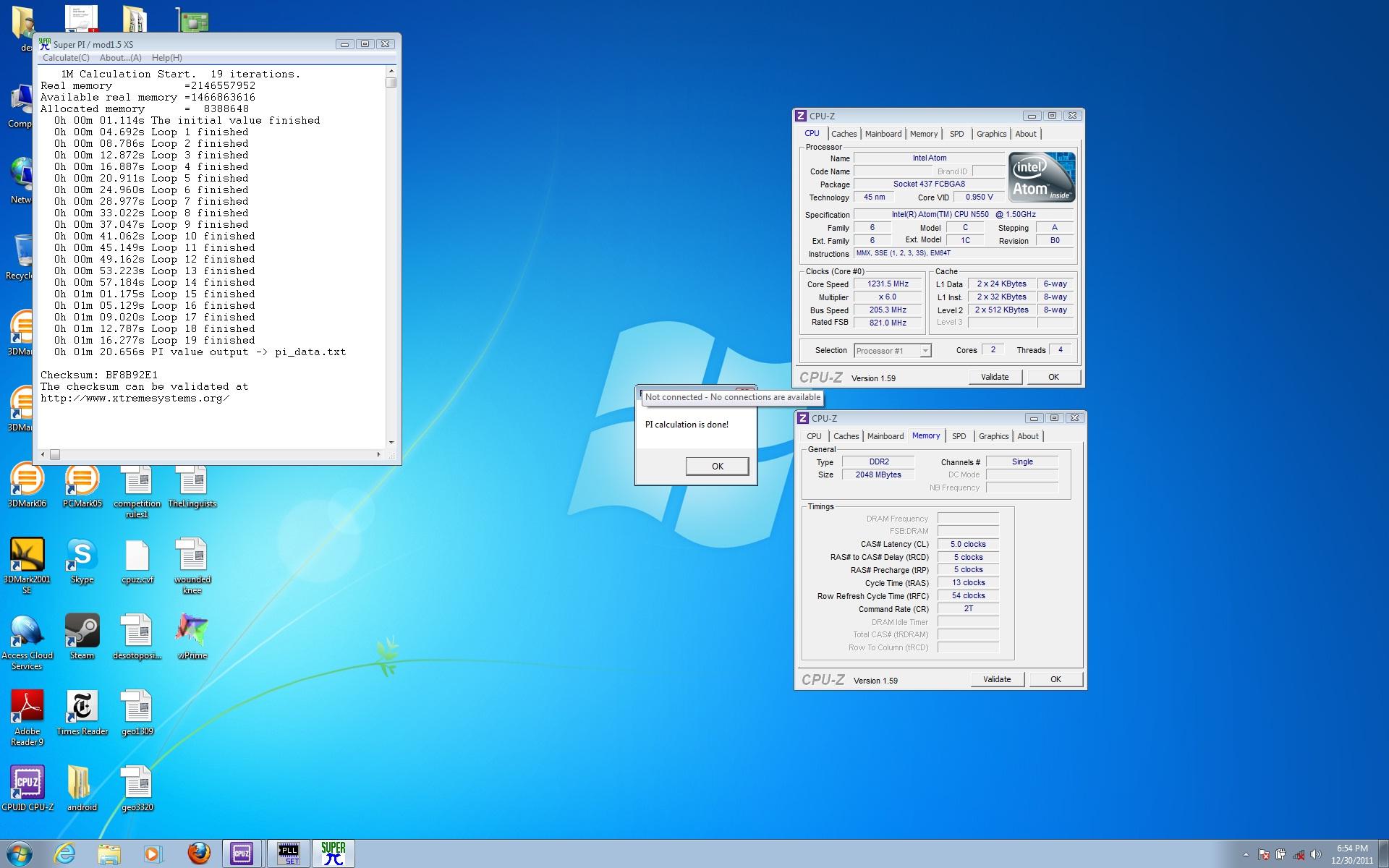Launch the CPUID CPU-Z desktop shortcut
The image size is (1389, 868).
click(27, 788)
